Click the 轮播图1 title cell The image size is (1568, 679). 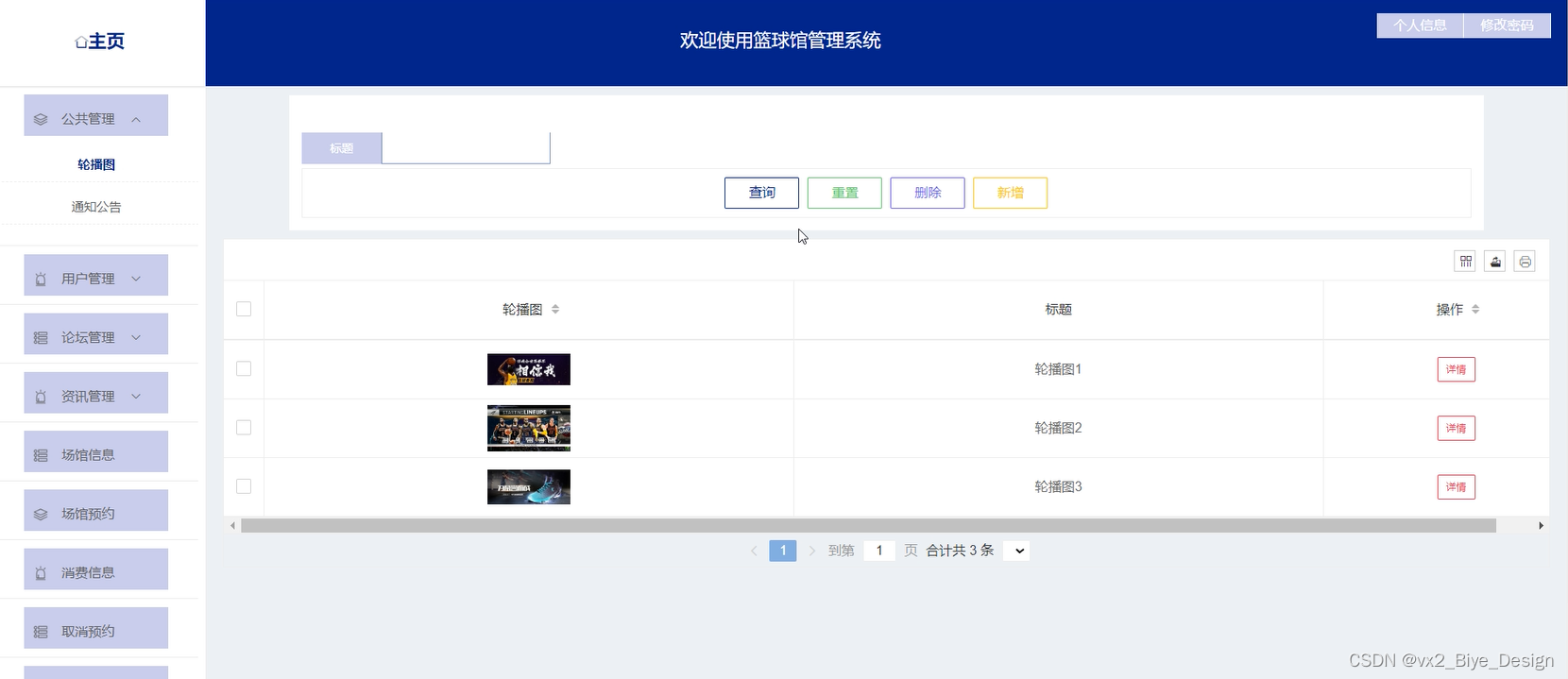[1058, 369]
